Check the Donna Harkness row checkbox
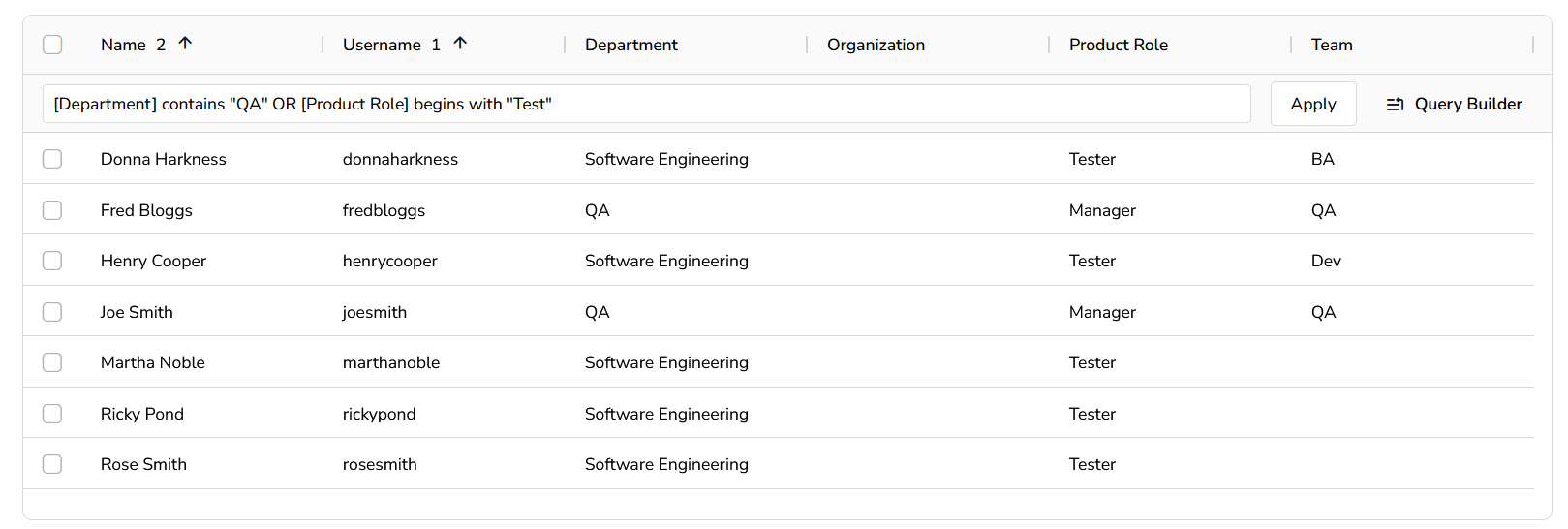 (x=52, y=159)
